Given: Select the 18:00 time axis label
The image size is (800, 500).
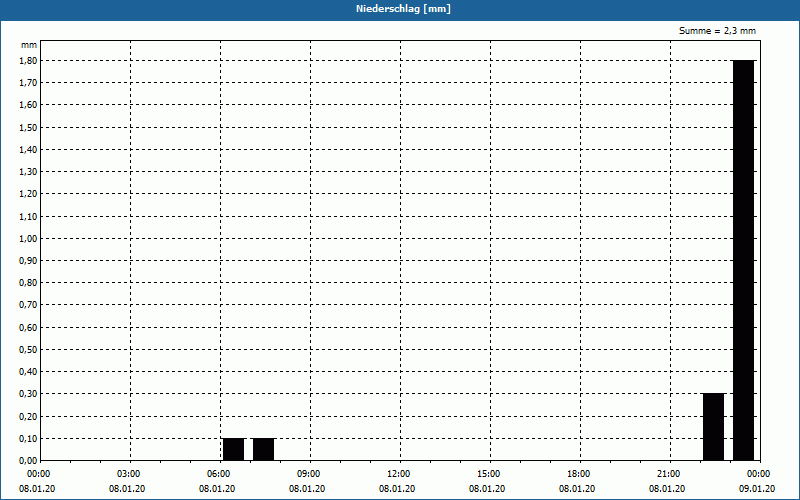Looking at the screenshot, I should tap(579, 474).
